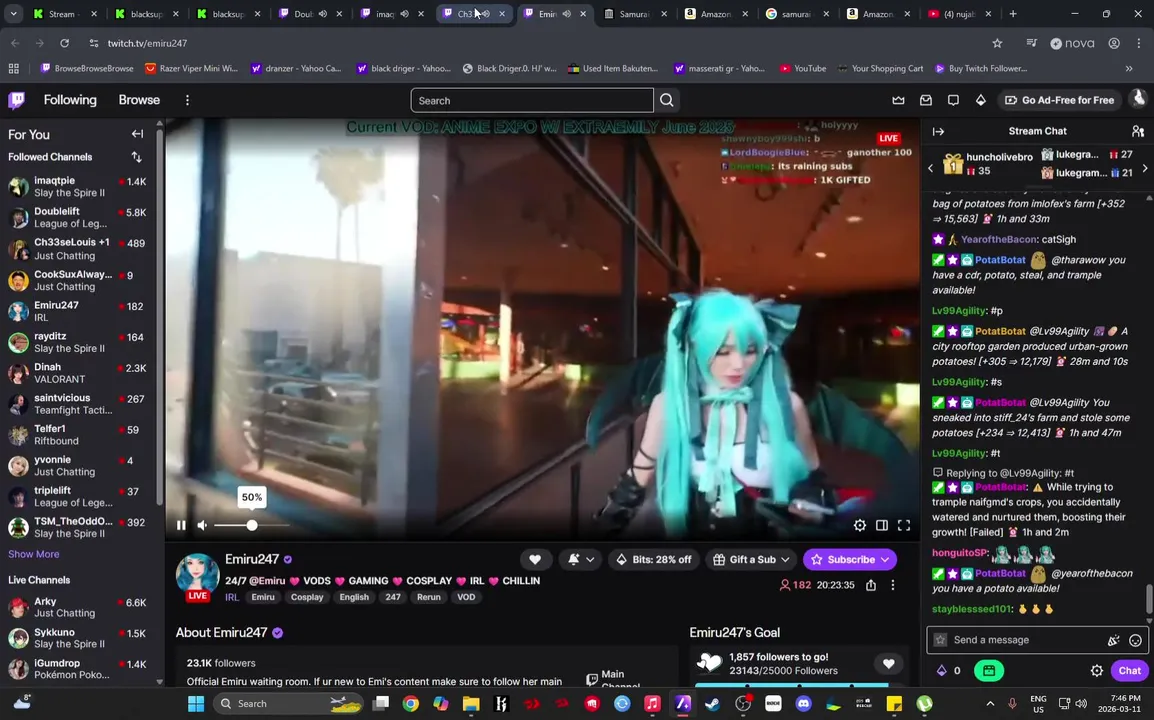Open new browser tab
The height and width of the screenshot is (720, 1154).
tap(1013, 13)
